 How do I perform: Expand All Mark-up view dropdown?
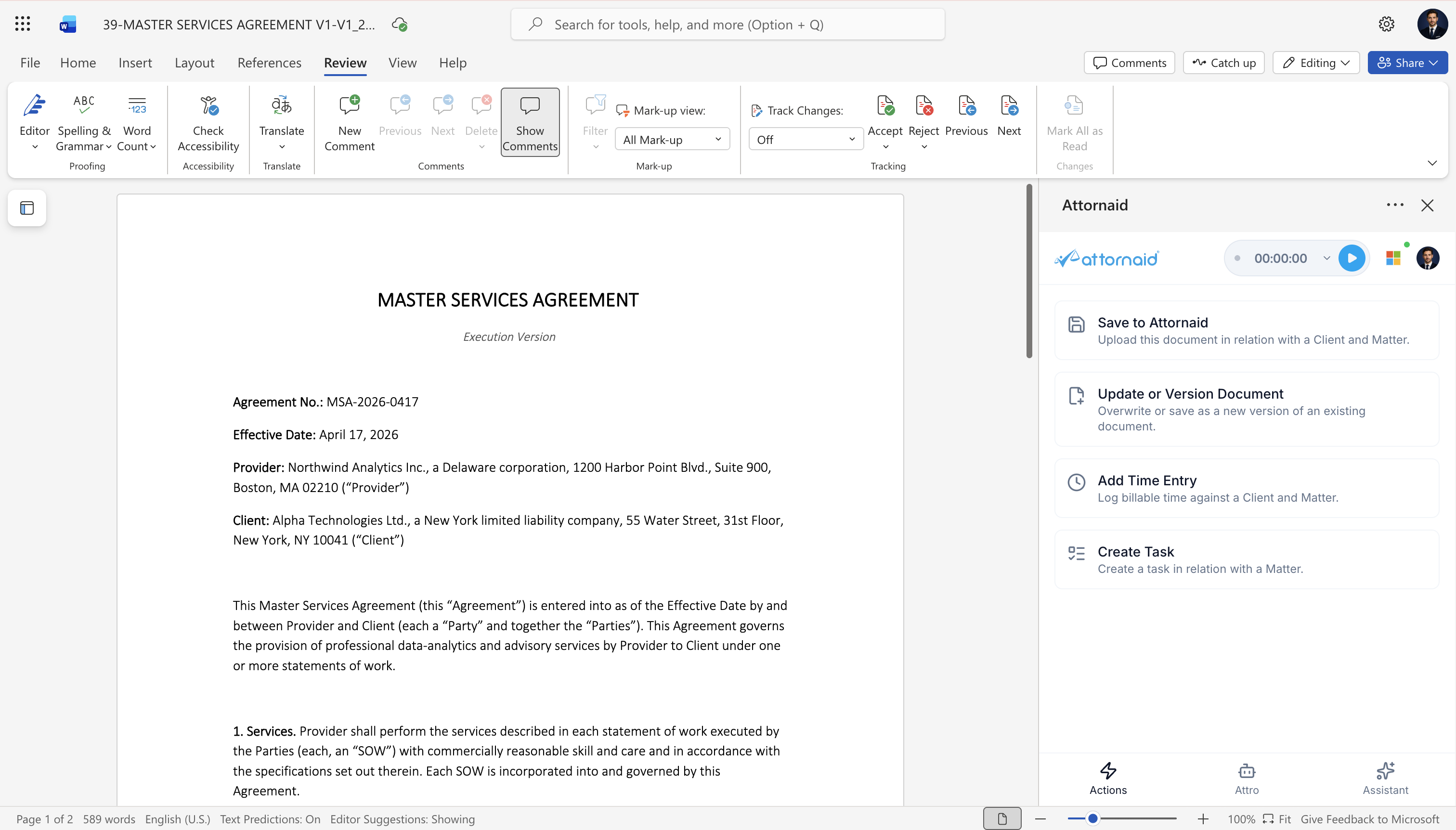pyautogui.click(x=672, y=140)
